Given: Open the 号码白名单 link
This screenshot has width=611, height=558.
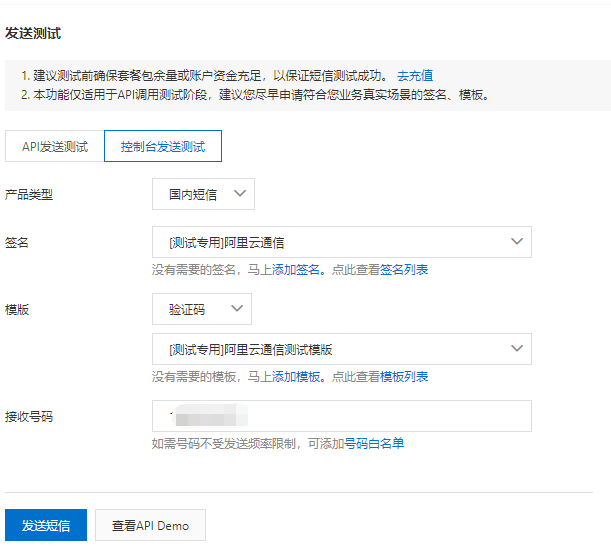Looking at the screenshot, I should pyautogui.click(x=374, y=443).
